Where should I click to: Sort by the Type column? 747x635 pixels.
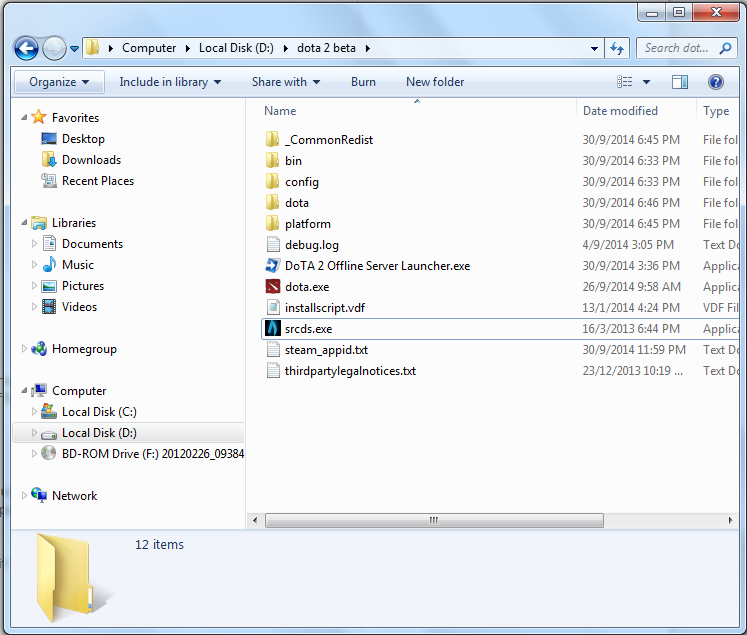(716, 111)
